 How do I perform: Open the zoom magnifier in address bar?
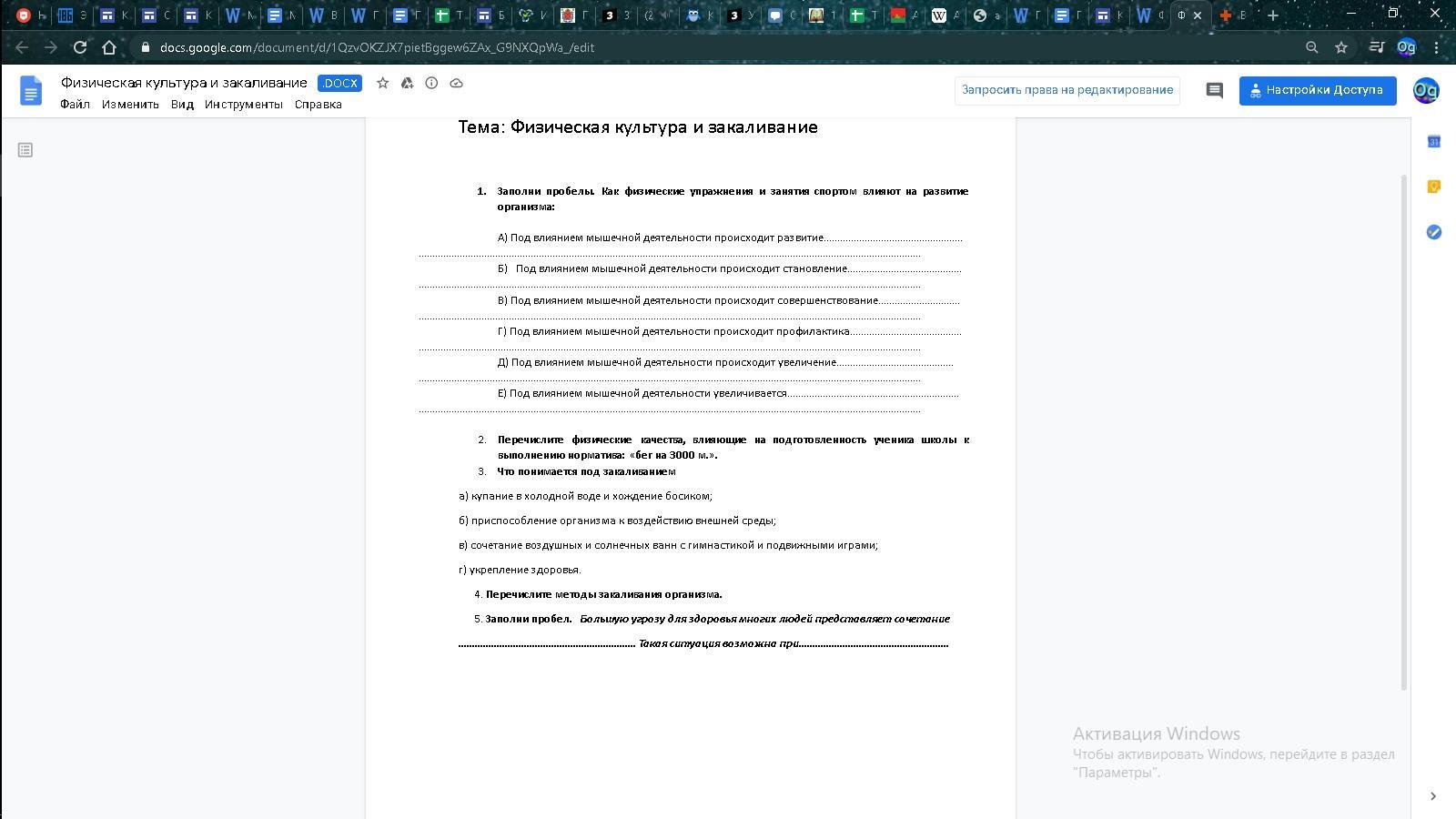tap(1312, 47)
